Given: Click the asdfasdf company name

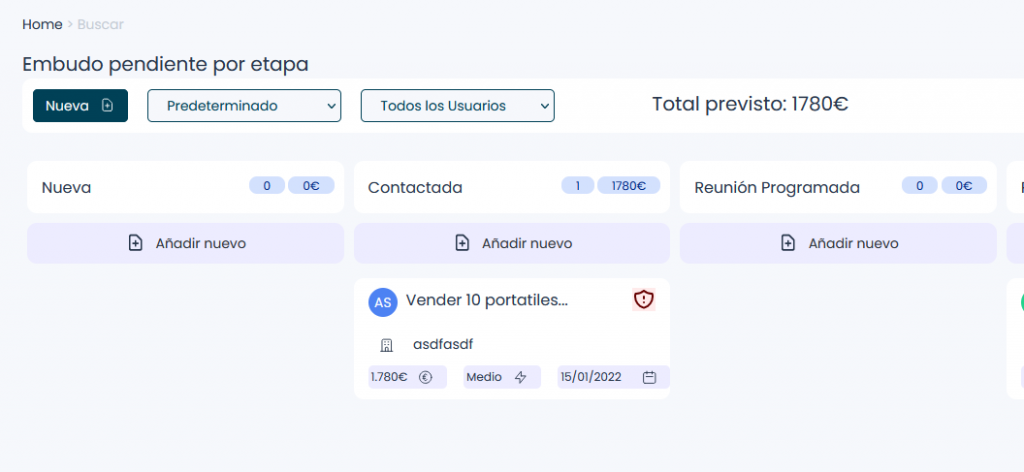Looking at the screenshot, I should pos(443,345).
